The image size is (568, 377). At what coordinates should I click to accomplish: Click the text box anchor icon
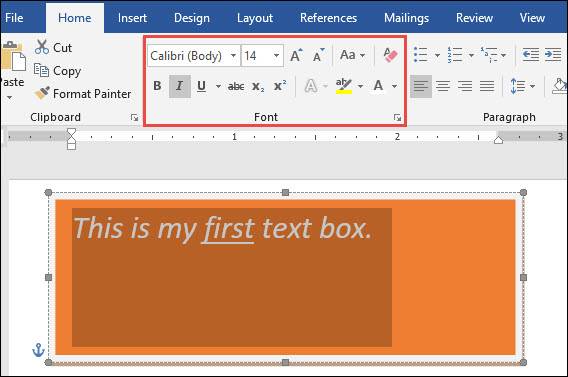click(x=38, y=350)
